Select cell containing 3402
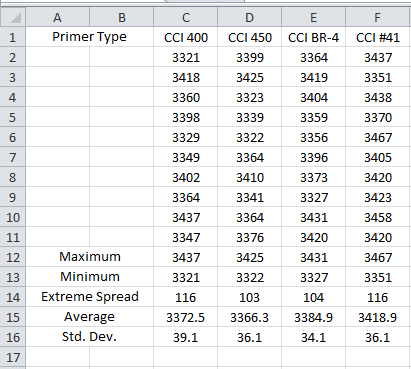Image resolution: width=411 pixels, height=369 pixels. [x=186, y=177]
